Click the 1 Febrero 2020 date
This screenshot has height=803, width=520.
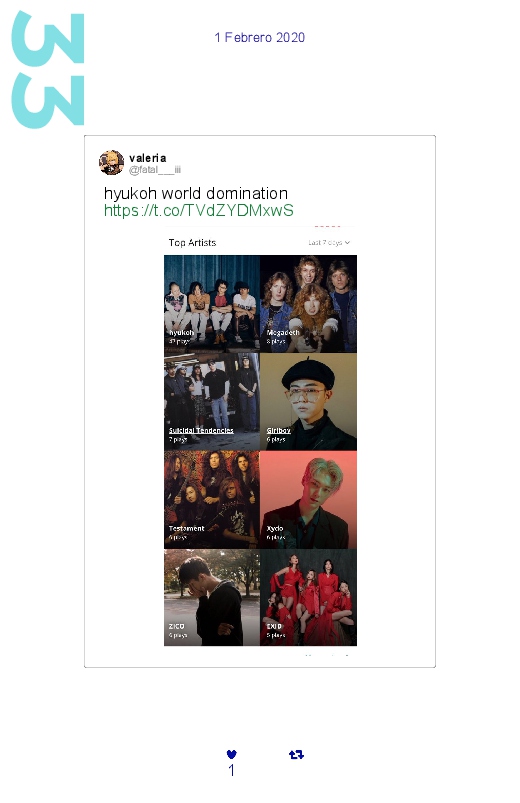click(260, 37)
